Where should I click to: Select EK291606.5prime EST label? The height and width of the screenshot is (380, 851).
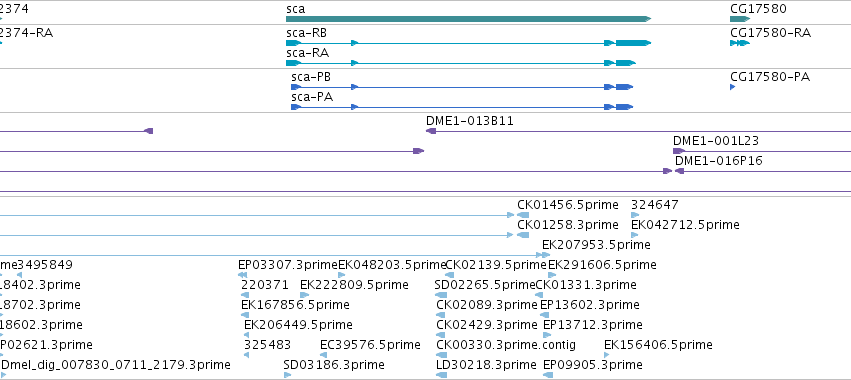click(x=602, y=265)
